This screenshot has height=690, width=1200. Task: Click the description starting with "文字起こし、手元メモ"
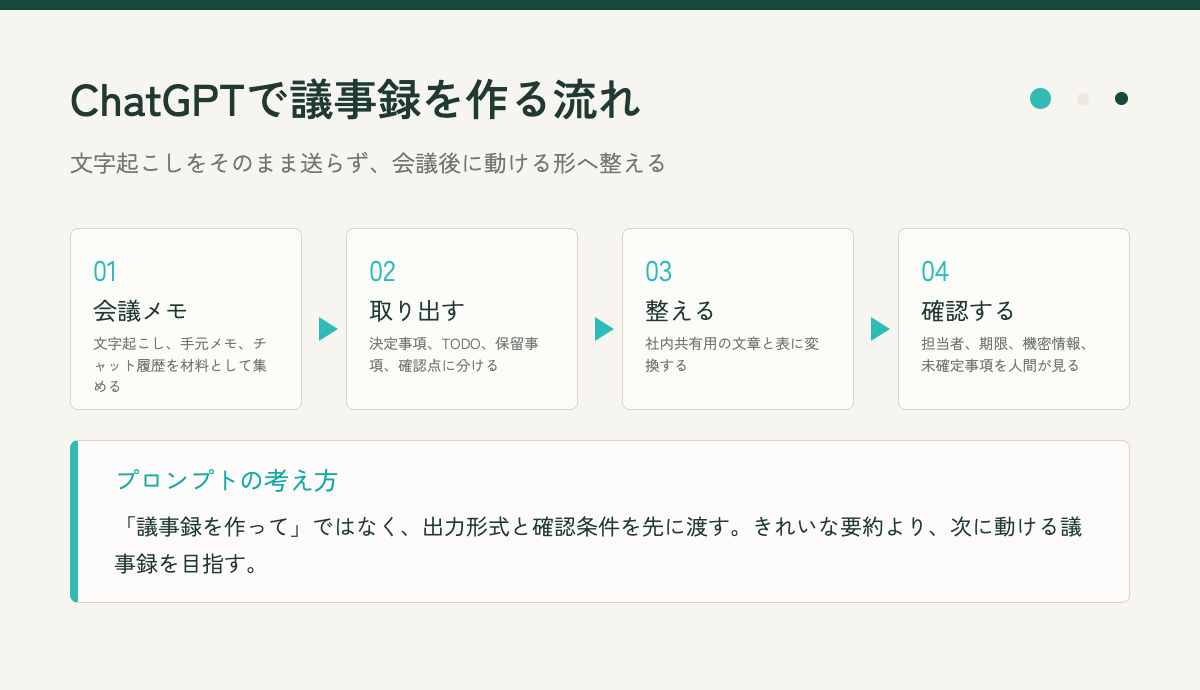click(180, 365)
